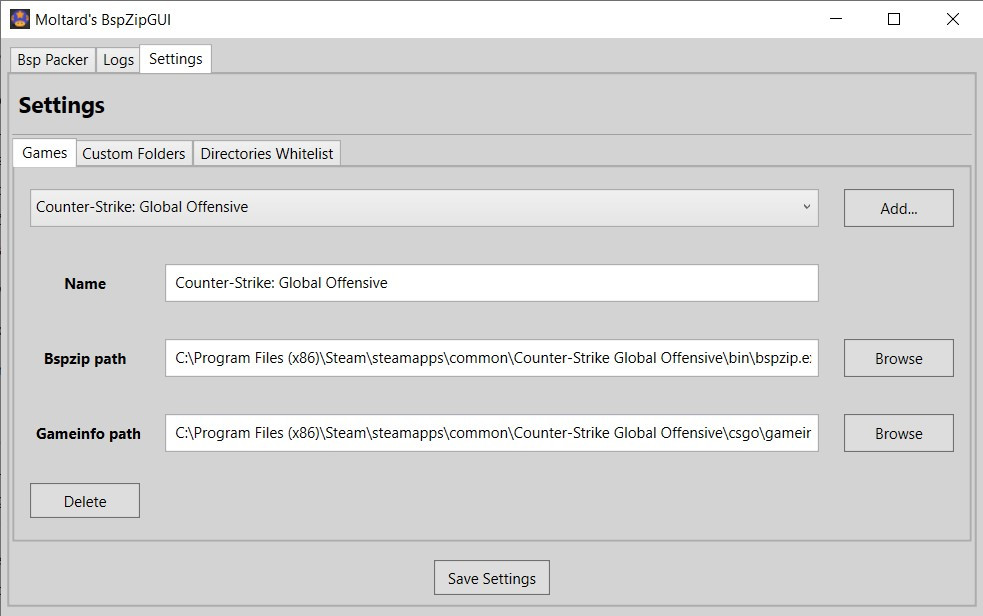
Task: View the Directories Whitelist tab
Action: (x=266, y=153)
